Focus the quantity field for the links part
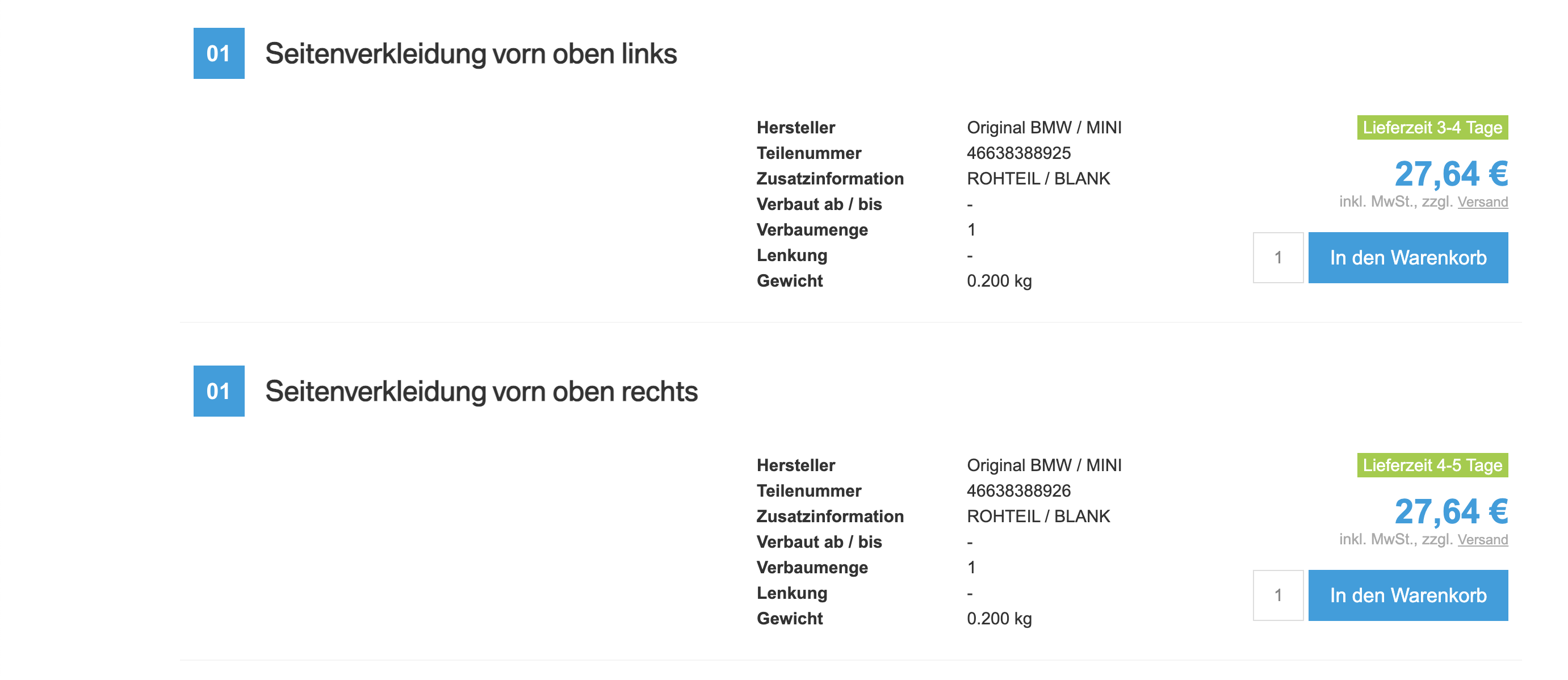 point(1278,258)
